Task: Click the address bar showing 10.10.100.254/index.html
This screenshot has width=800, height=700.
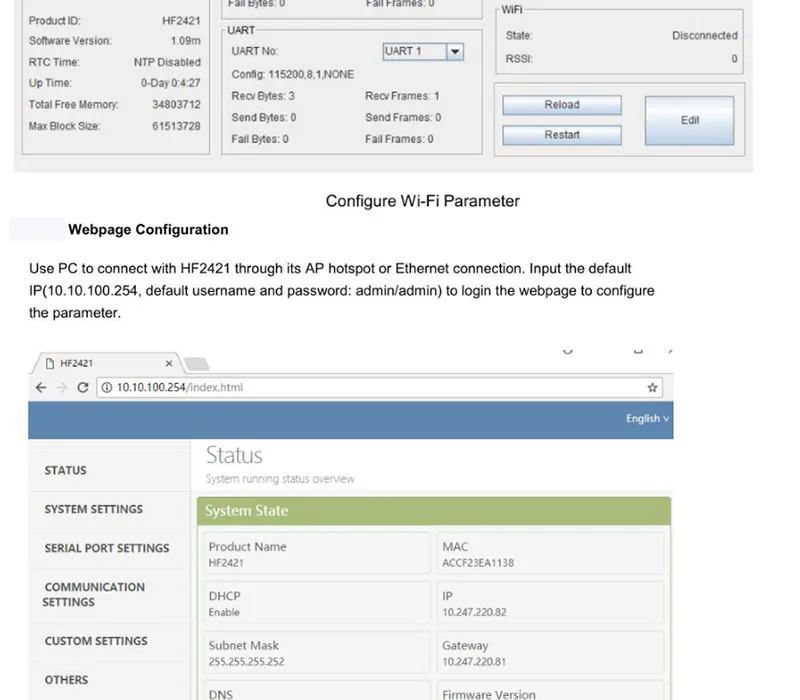Action: click(379, 388)
